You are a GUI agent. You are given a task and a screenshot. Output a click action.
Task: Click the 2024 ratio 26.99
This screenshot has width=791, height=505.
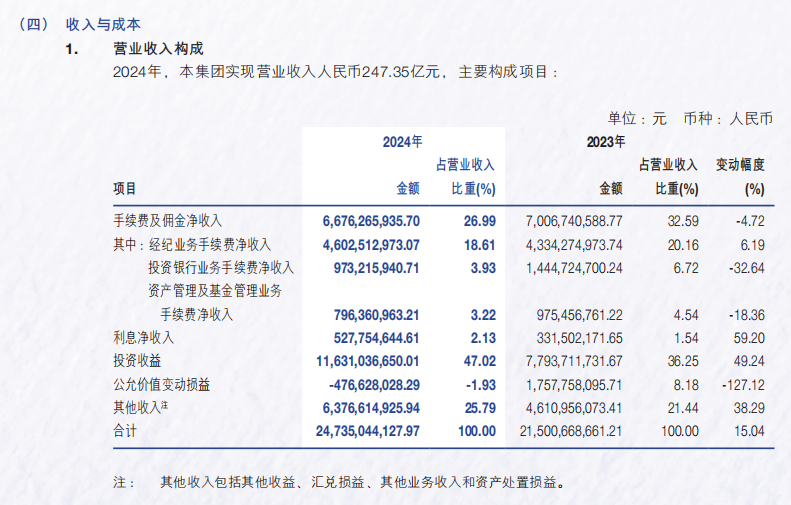480,221
